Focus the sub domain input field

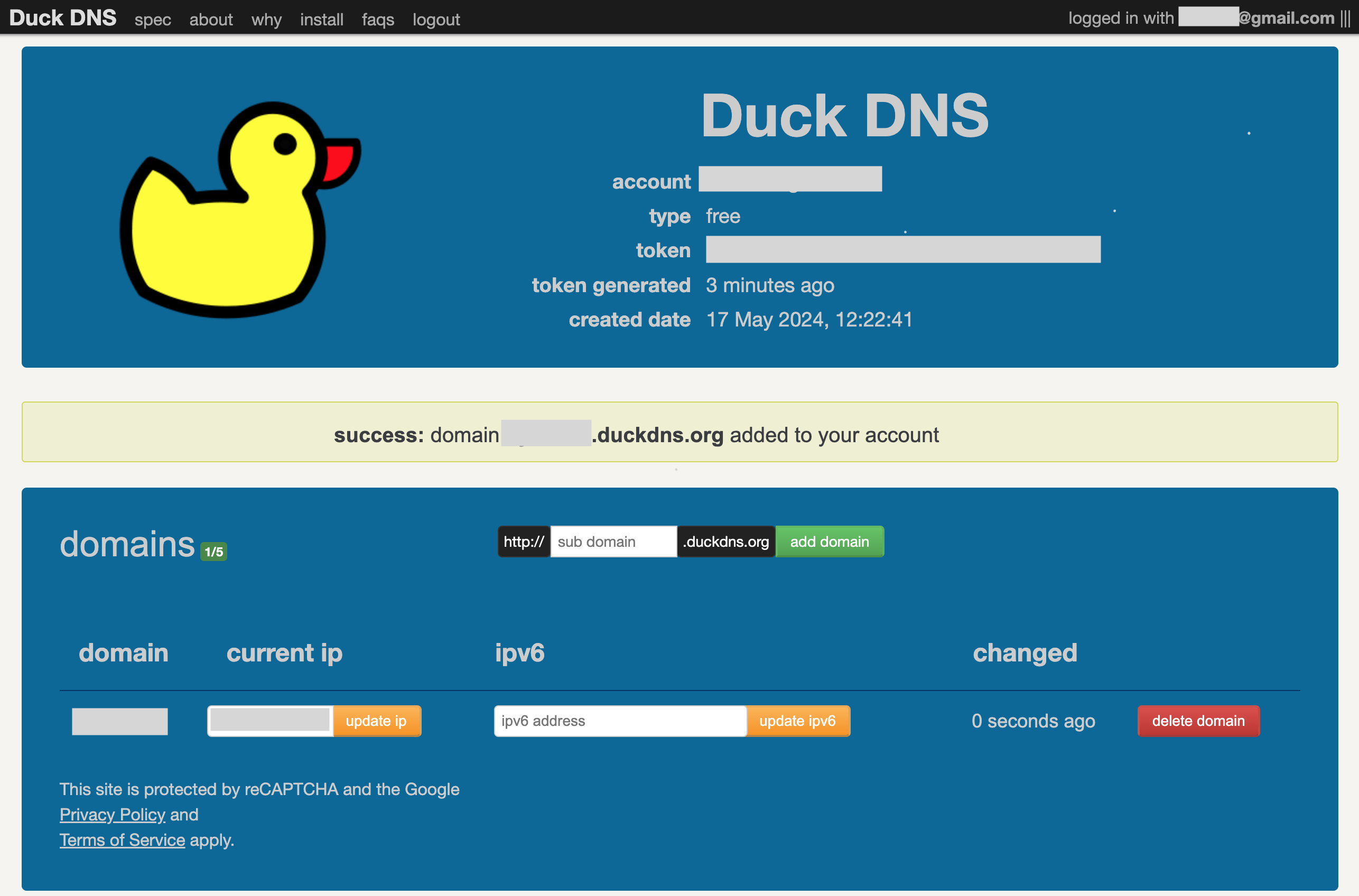click(x=613, y=541)
